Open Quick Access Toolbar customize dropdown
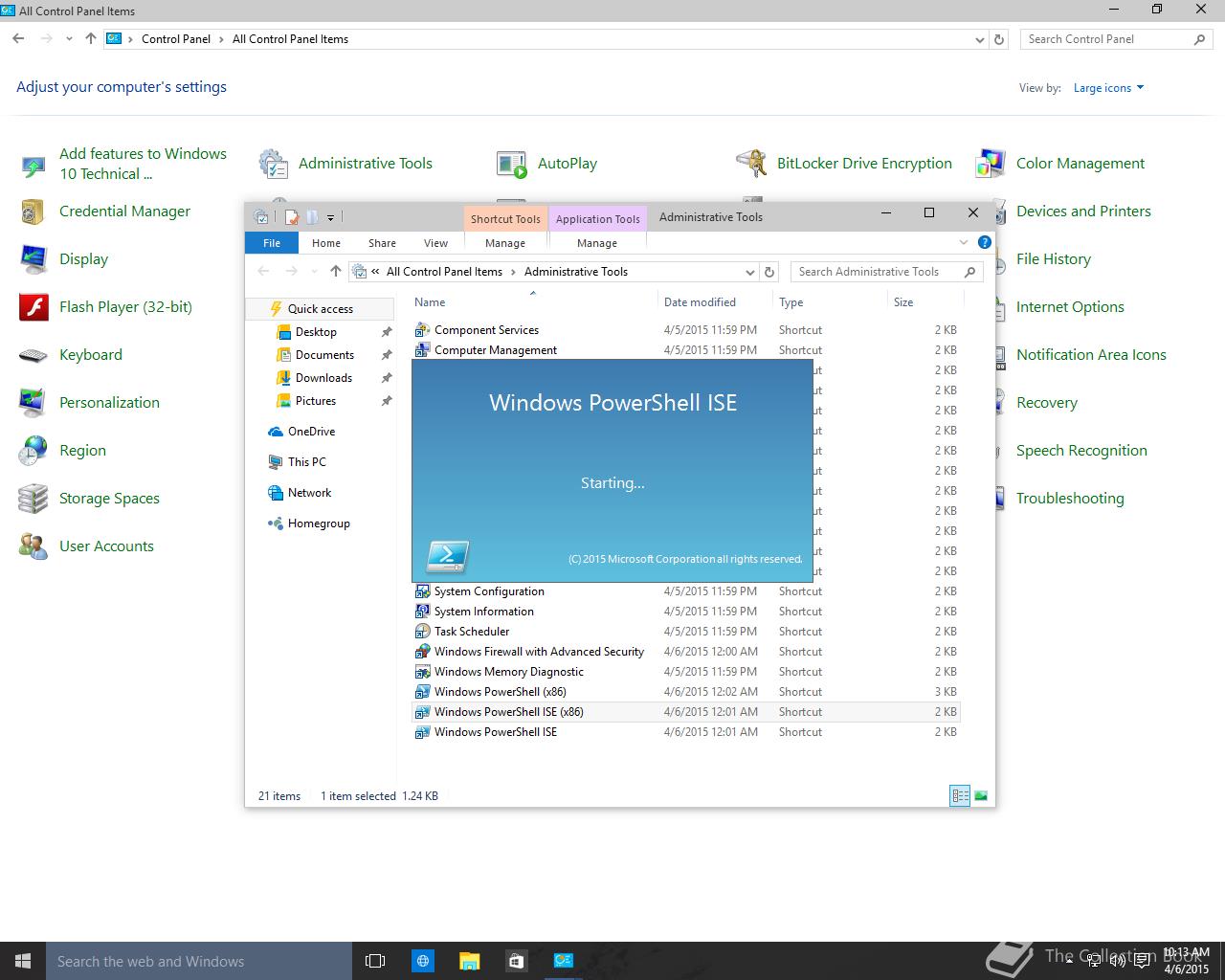 (331, 217)
